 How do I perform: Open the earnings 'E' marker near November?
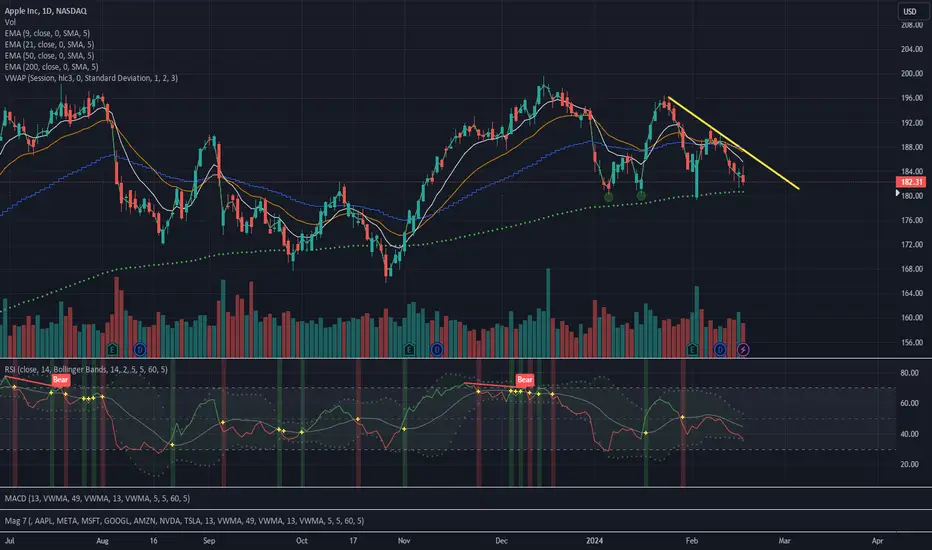[x=410, y=349]
